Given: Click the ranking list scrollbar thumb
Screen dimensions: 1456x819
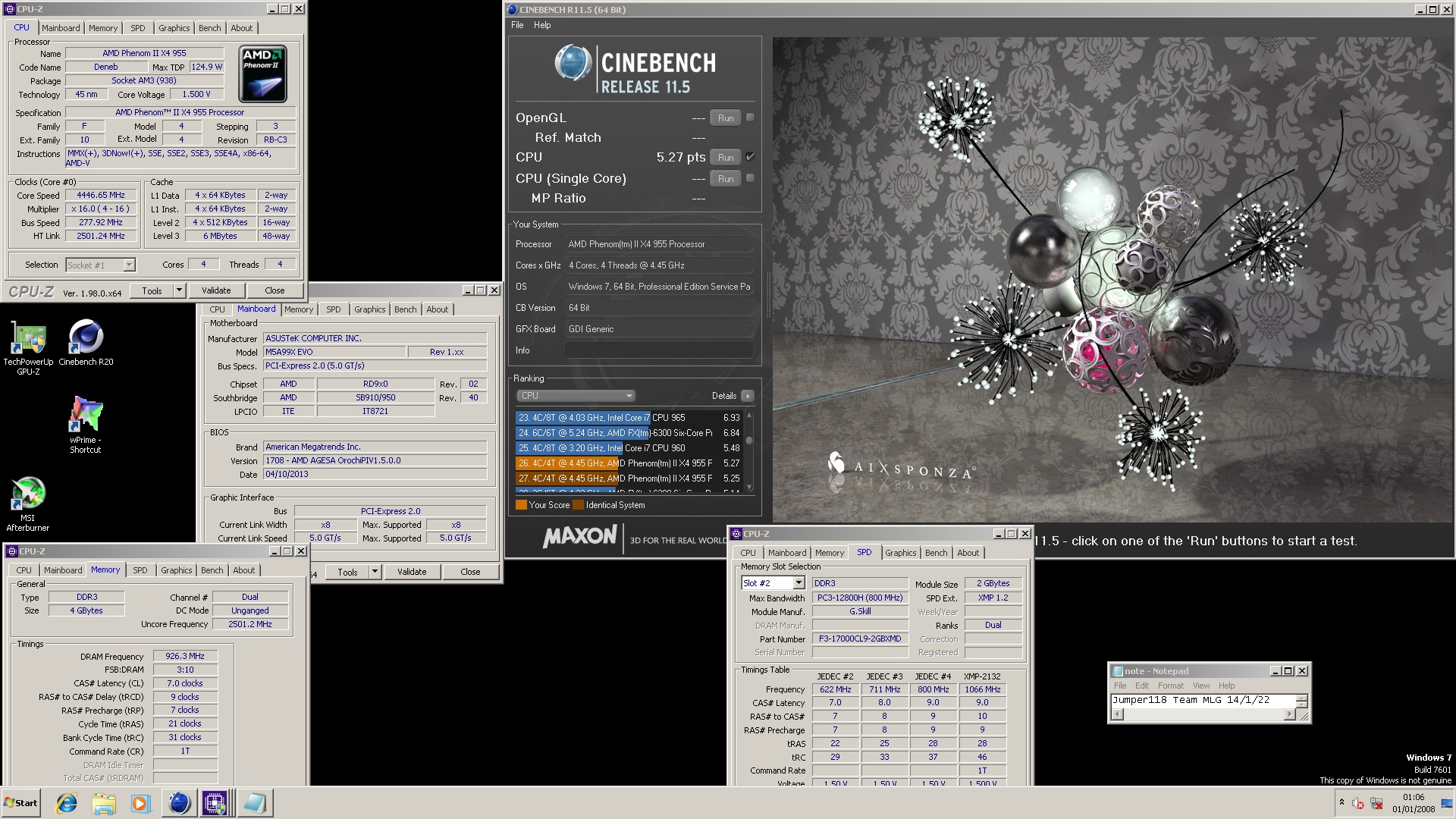Looking at the screenshot, I should tap(749, 441).
